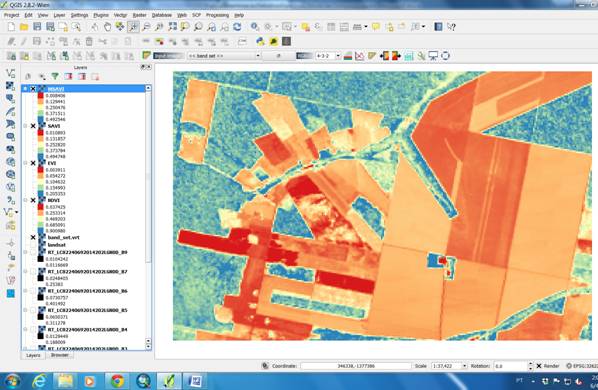
Task: Open the Project menu
Action: tap(11, 15)
